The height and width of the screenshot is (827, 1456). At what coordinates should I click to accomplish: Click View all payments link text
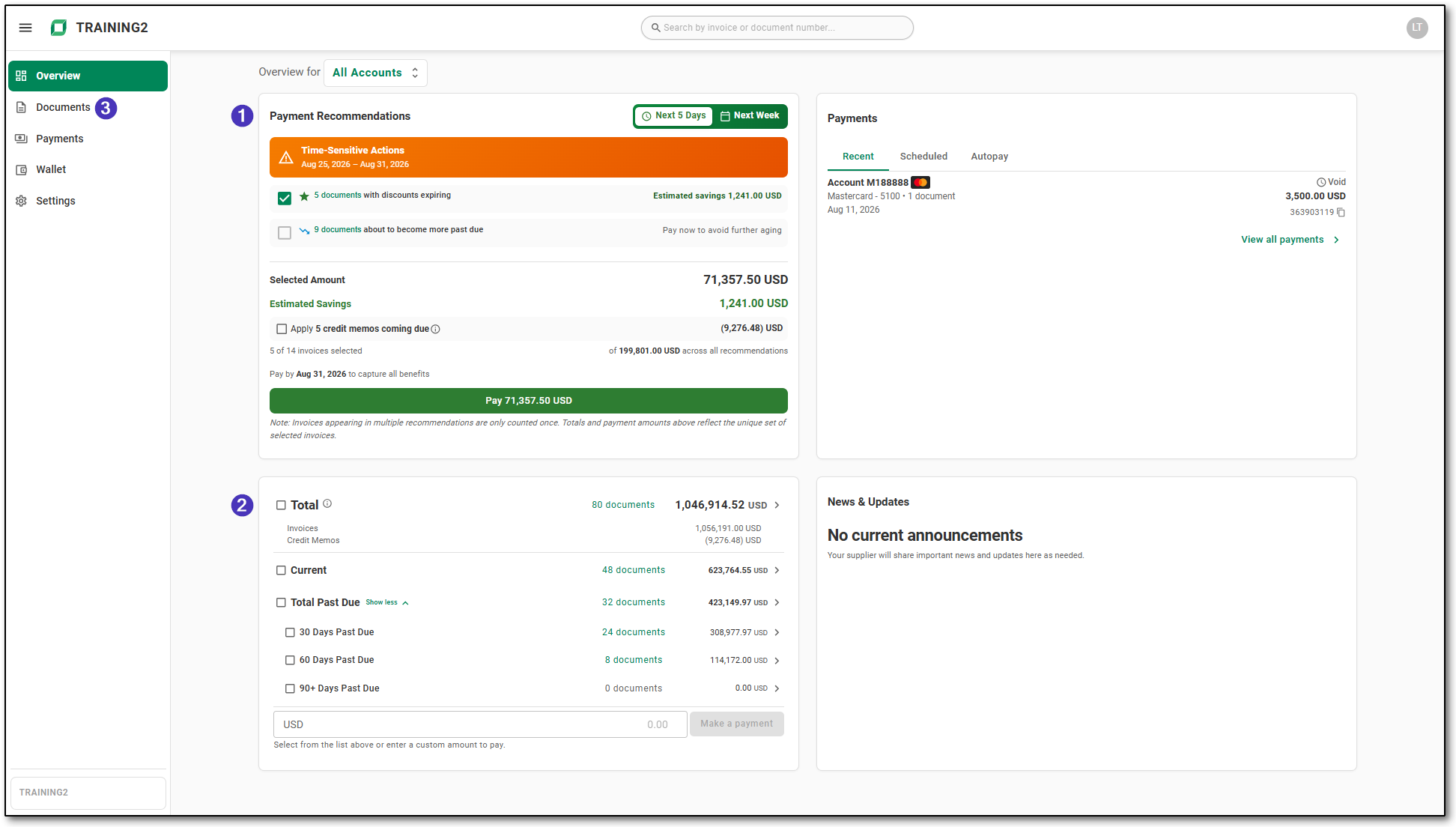[1282, 240]
